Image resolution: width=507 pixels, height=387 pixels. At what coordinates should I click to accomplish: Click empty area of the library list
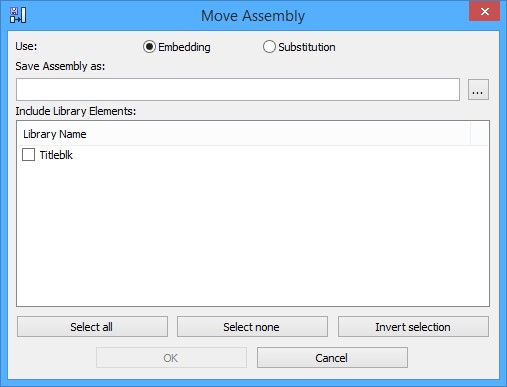pos(253,233)
